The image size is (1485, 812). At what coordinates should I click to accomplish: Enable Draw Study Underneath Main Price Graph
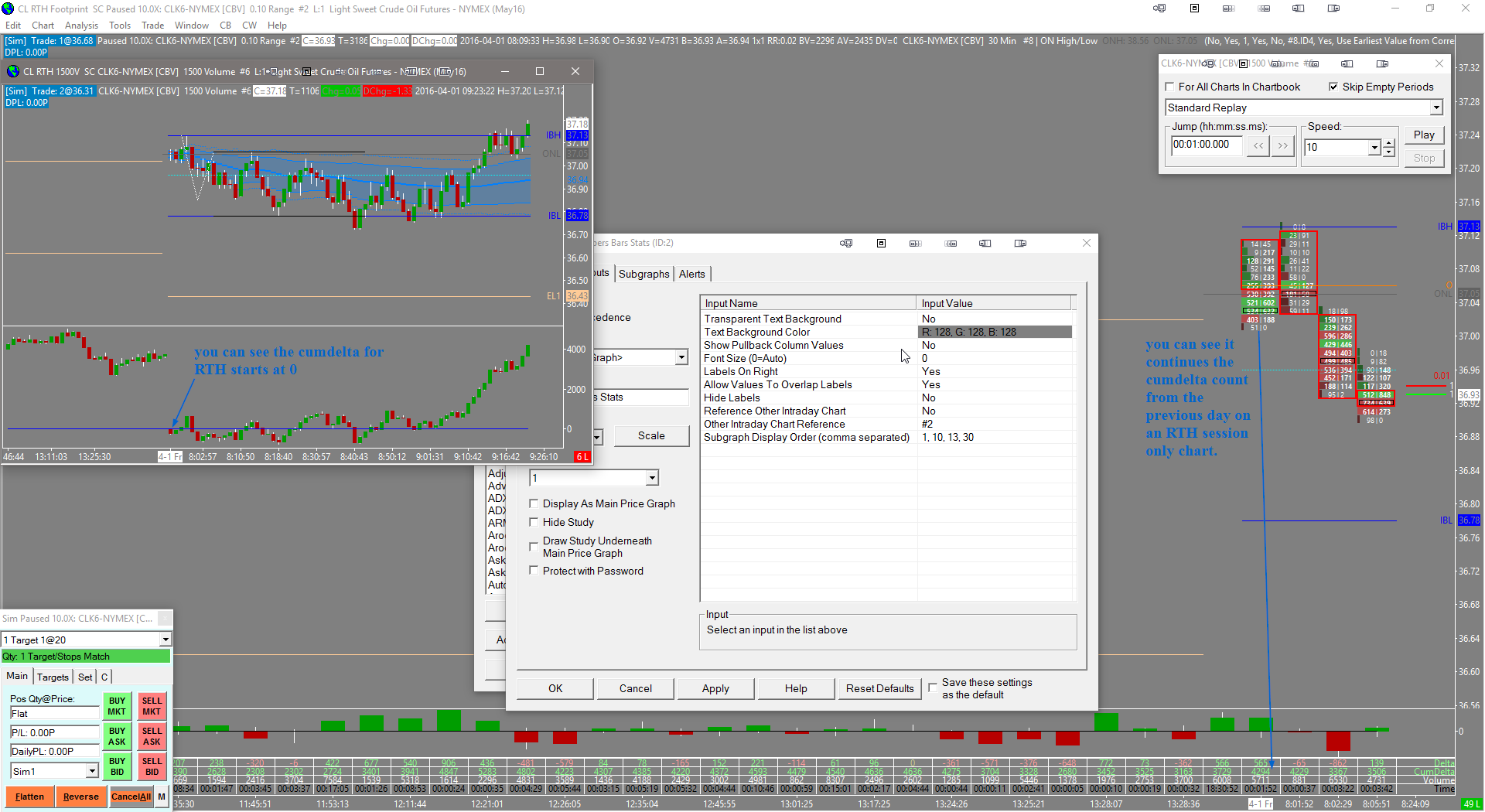[534, 547]
